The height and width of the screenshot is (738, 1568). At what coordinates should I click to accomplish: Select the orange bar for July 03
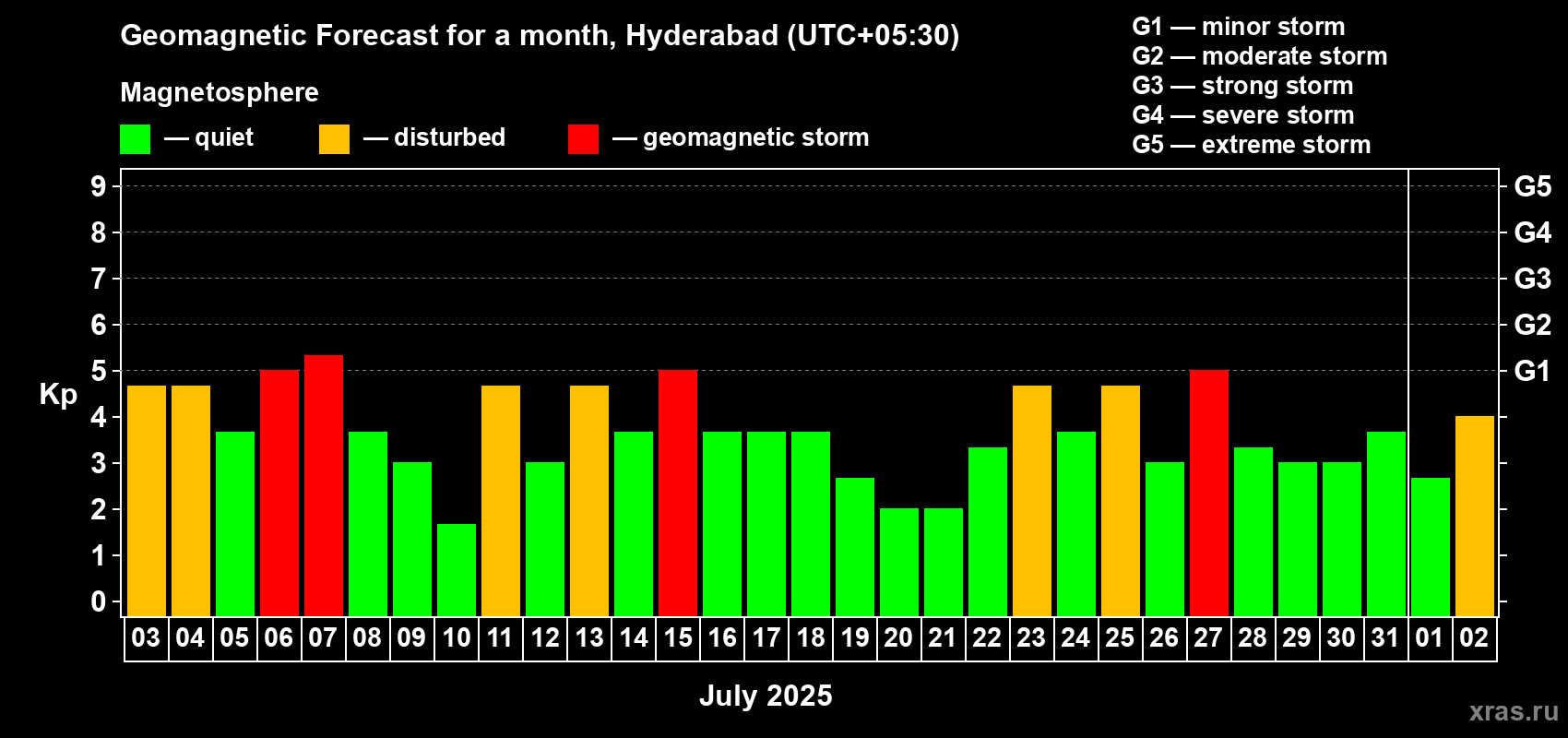(147, 501)
